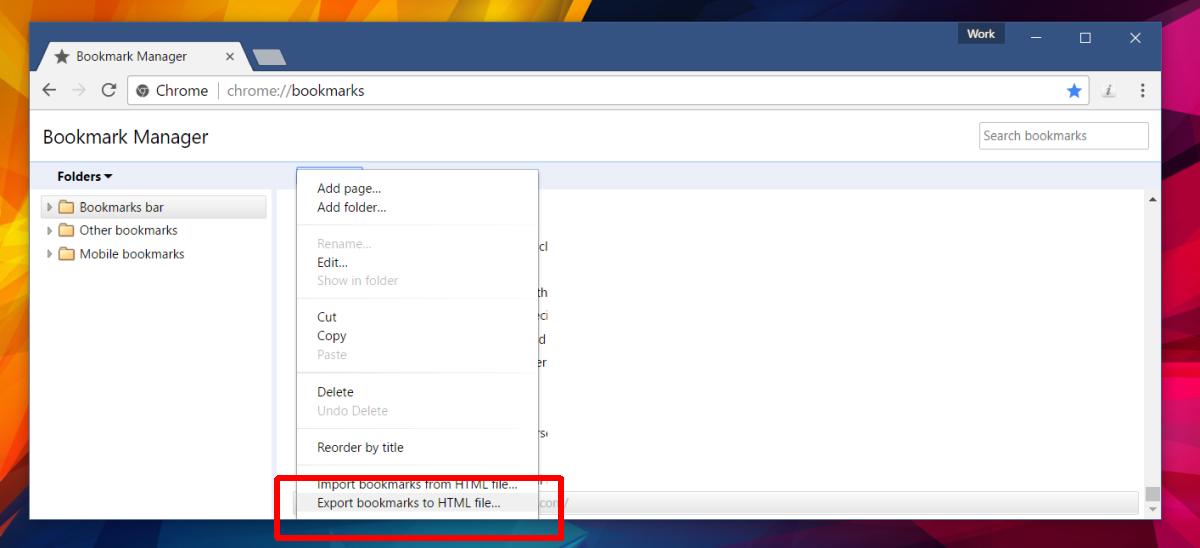The width and height of the screenshot is (1200, 548).
Task: Click the blue bookmark star icon
Action: coord(1074,91)
